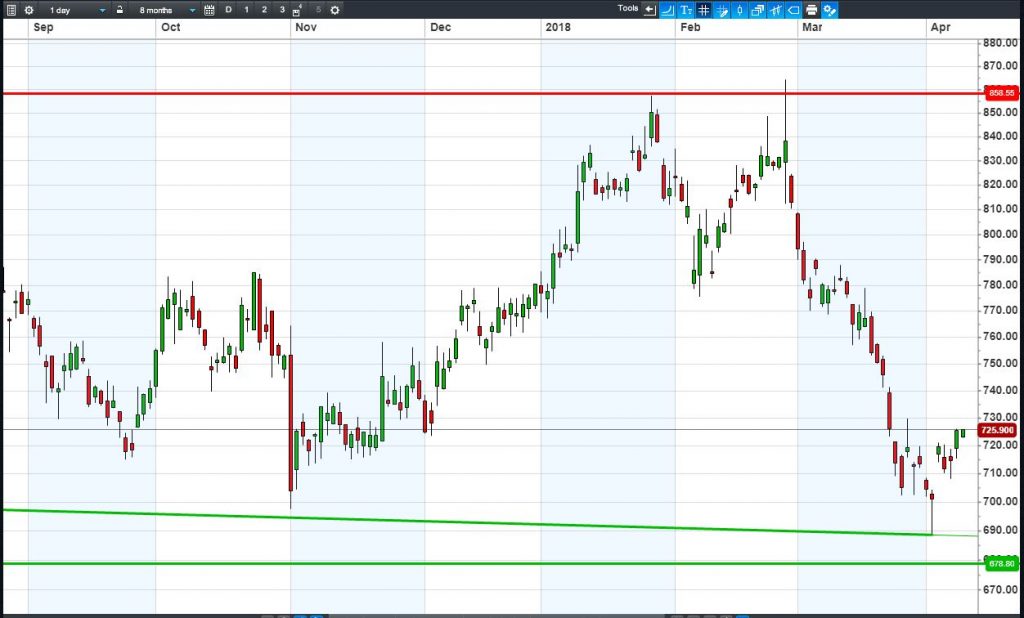Click the 670.00 price axis value
Viewport: 1024px width, 618px height.
pyautogui.click(x=1002, y=589)
